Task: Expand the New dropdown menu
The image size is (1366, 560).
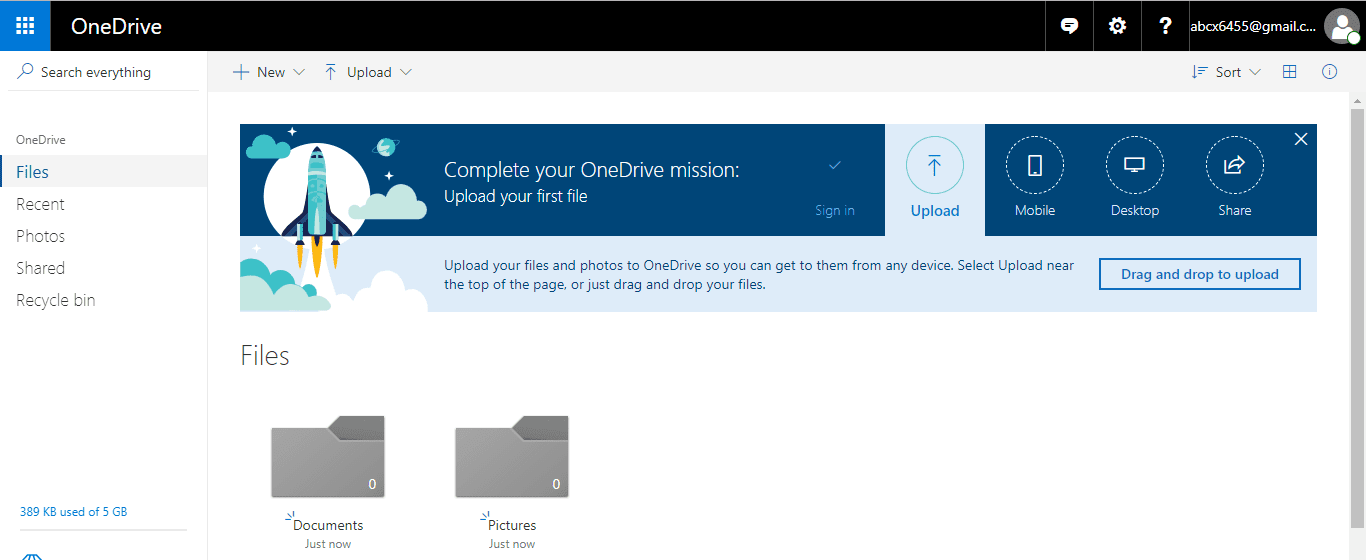Action: (269, 72)
